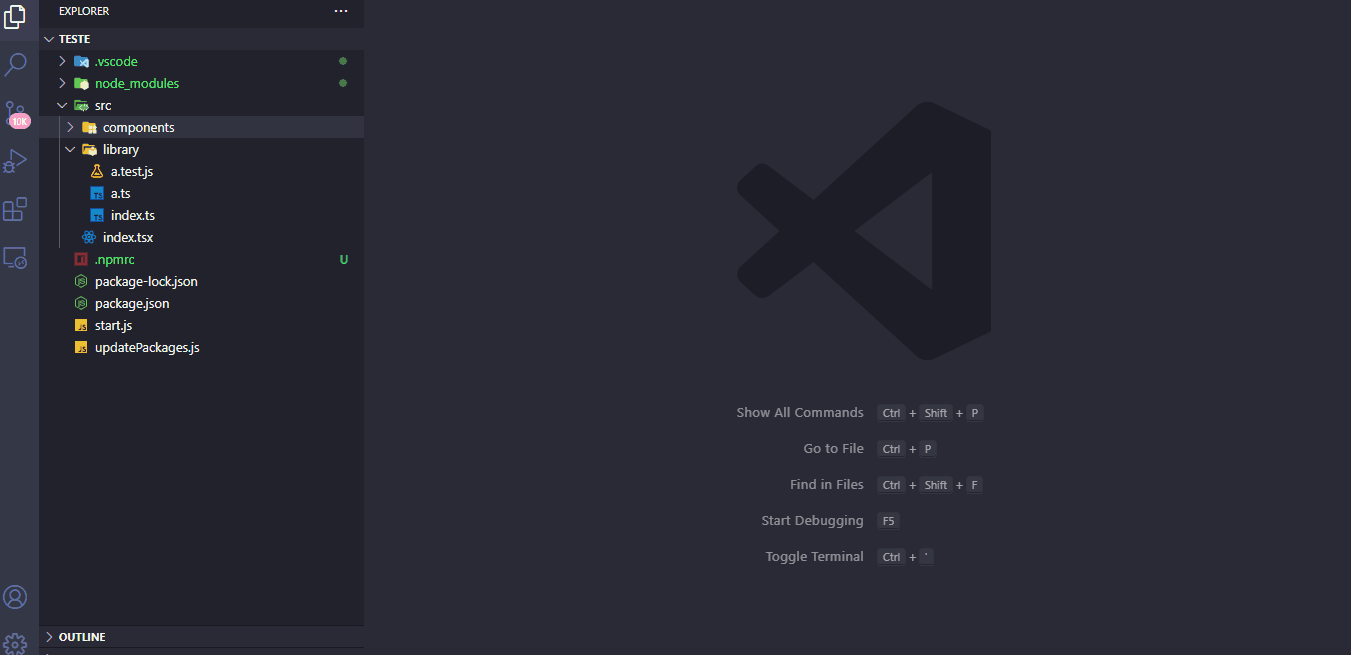Click the EXPLORER panel title
The width and height of the screenshot is (1351, 655).
click(x=84, y=11)
